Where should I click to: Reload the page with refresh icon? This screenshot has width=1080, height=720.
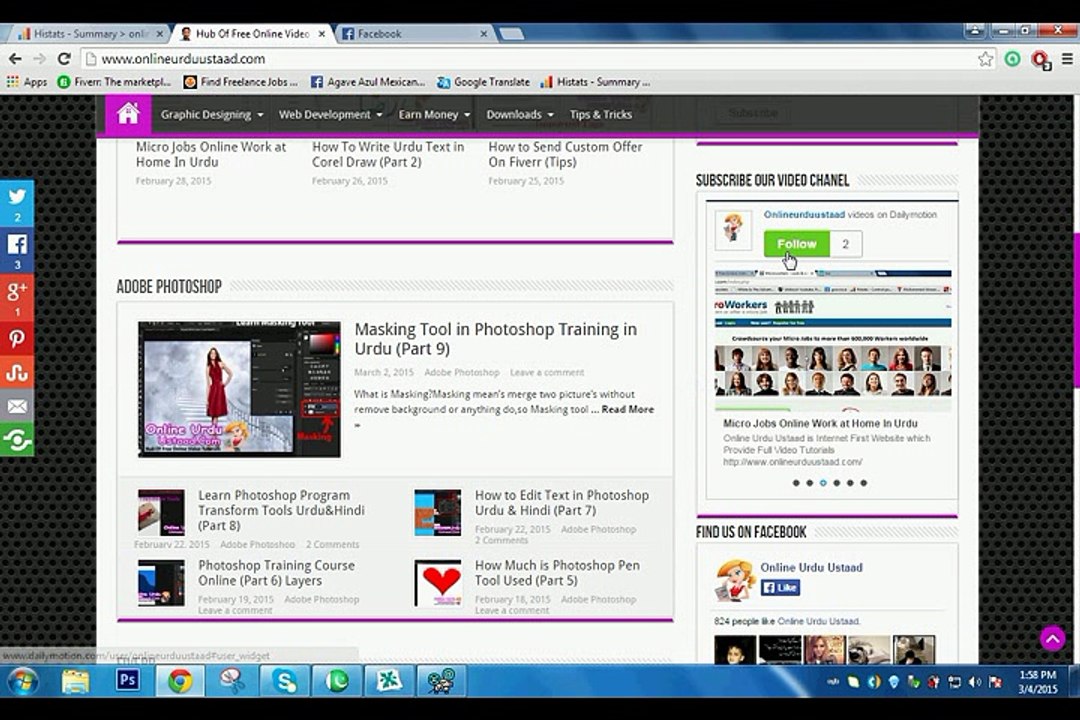[64, 59]
